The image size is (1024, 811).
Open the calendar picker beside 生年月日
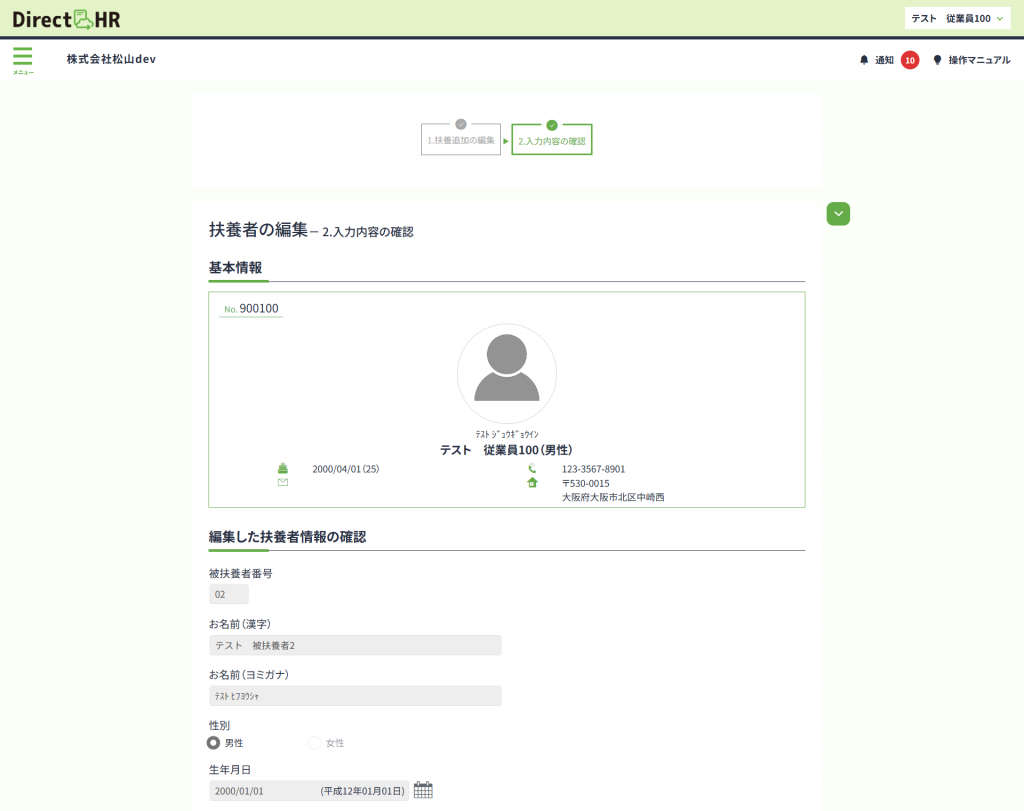pos(423,790)
